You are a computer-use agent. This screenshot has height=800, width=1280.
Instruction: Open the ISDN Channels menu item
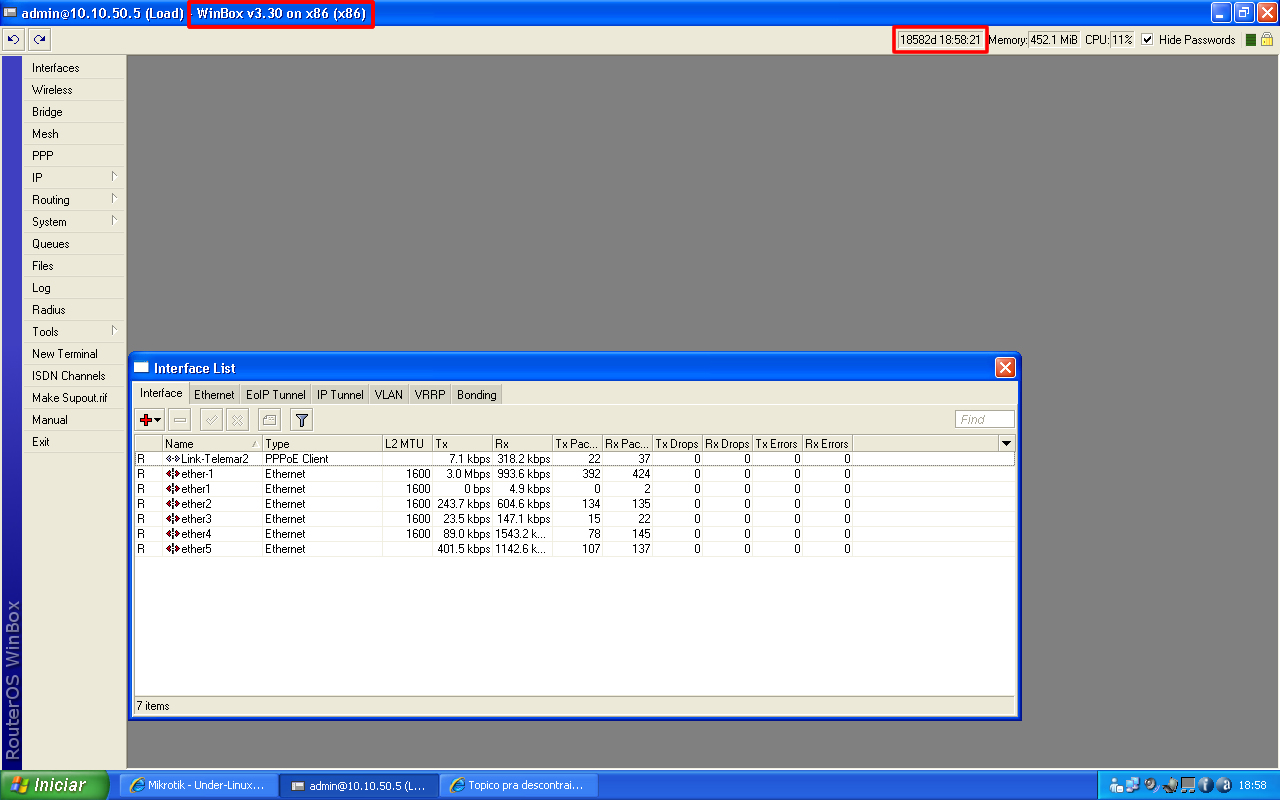click(x=74, y=376)
